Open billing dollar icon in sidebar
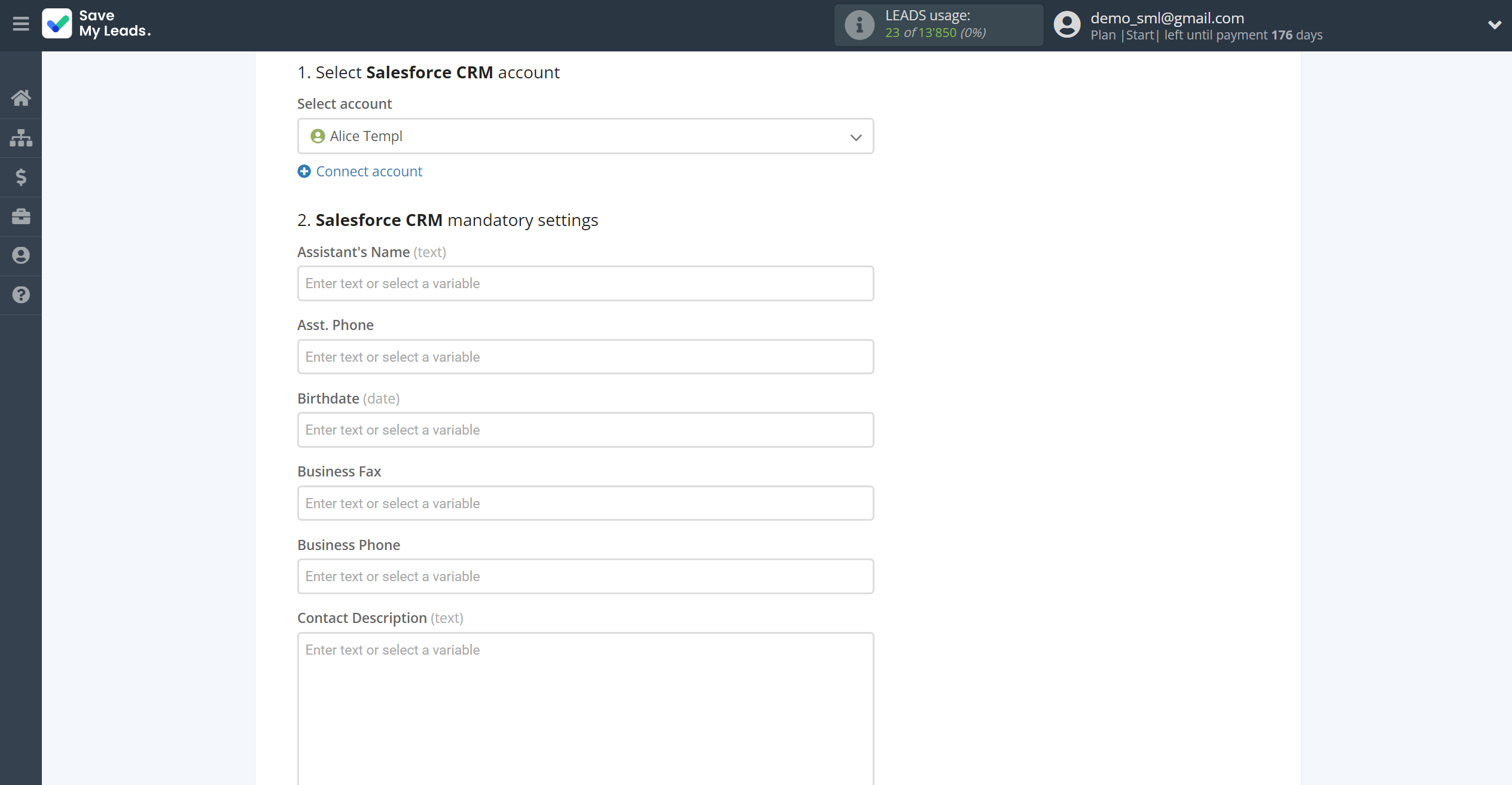 (21, 177)
